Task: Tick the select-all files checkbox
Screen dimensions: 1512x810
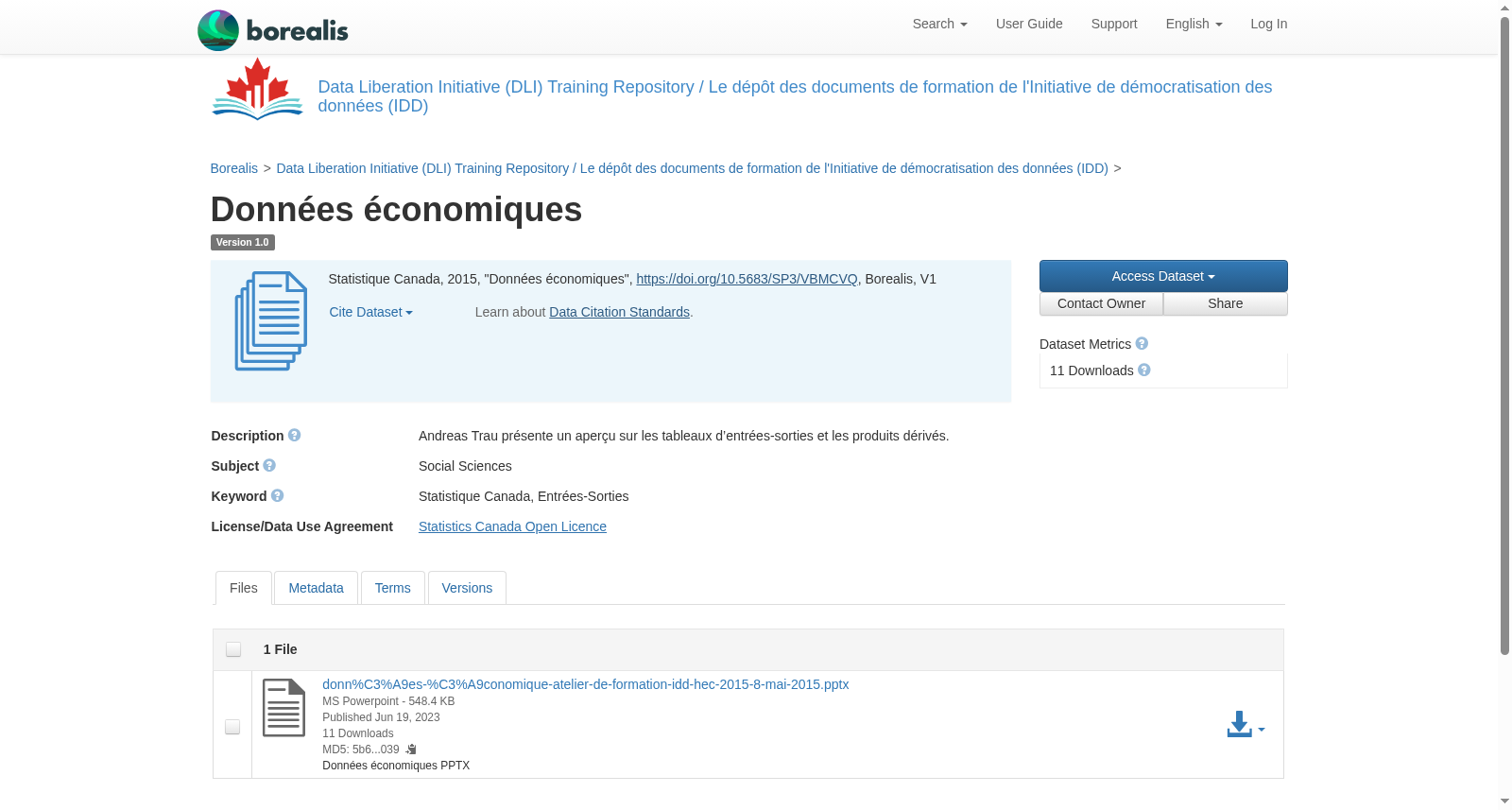Action: pyautogui.click(x=233, y=649)
